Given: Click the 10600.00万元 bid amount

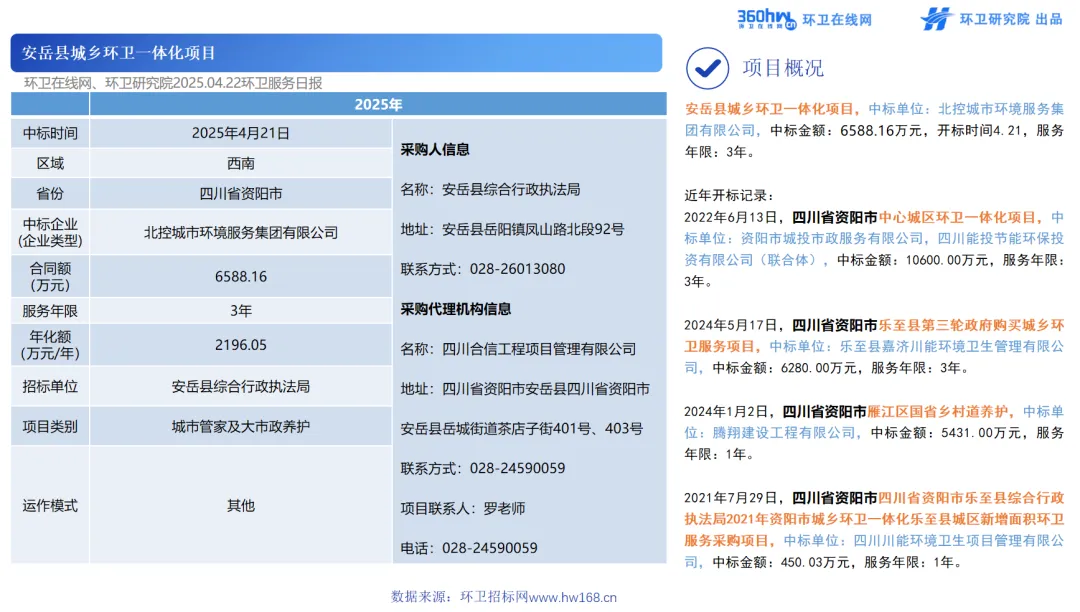Looking at the screenshot, I should click(947, 260).
